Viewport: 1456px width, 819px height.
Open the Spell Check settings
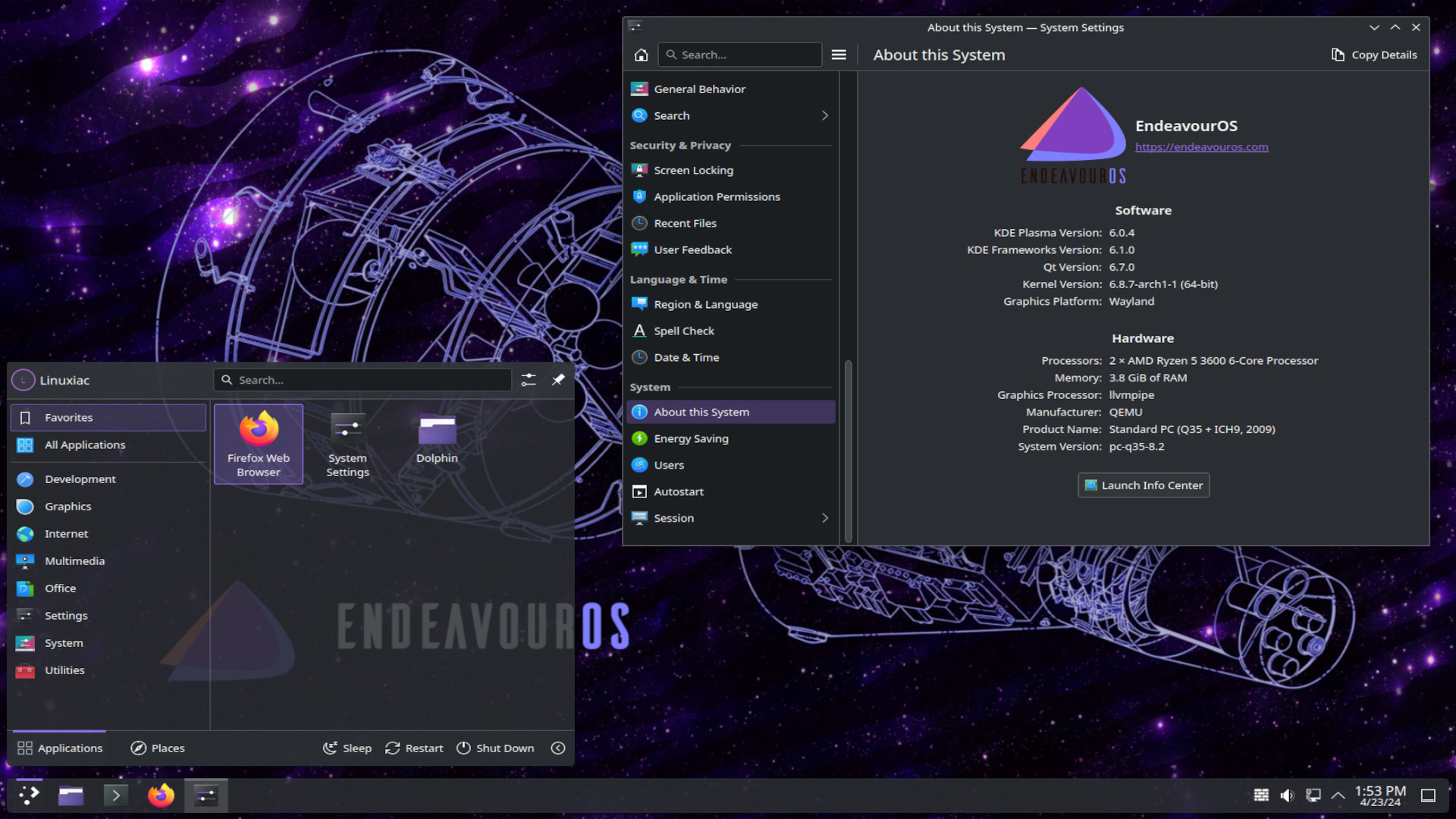(683, 331)
